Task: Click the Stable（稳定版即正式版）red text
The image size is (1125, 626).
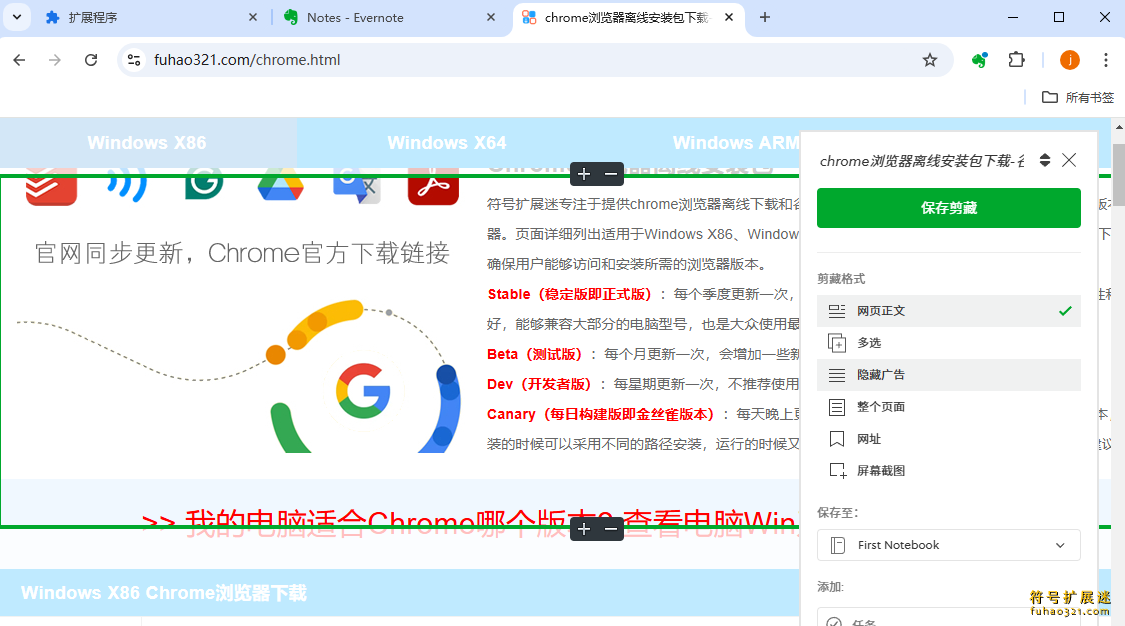Action: (570, 294)
